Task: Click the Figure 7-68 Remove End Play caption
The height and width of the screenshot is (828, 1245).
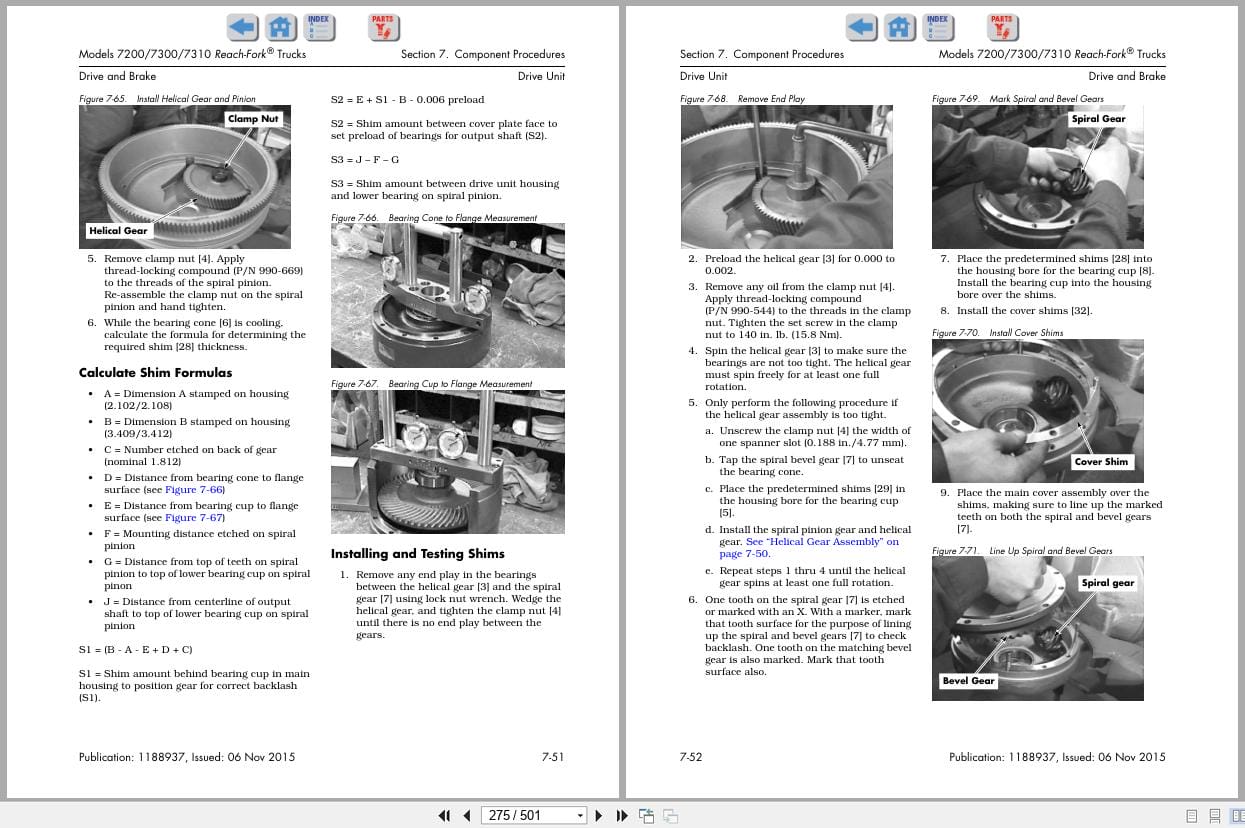Action: (742, 99)
